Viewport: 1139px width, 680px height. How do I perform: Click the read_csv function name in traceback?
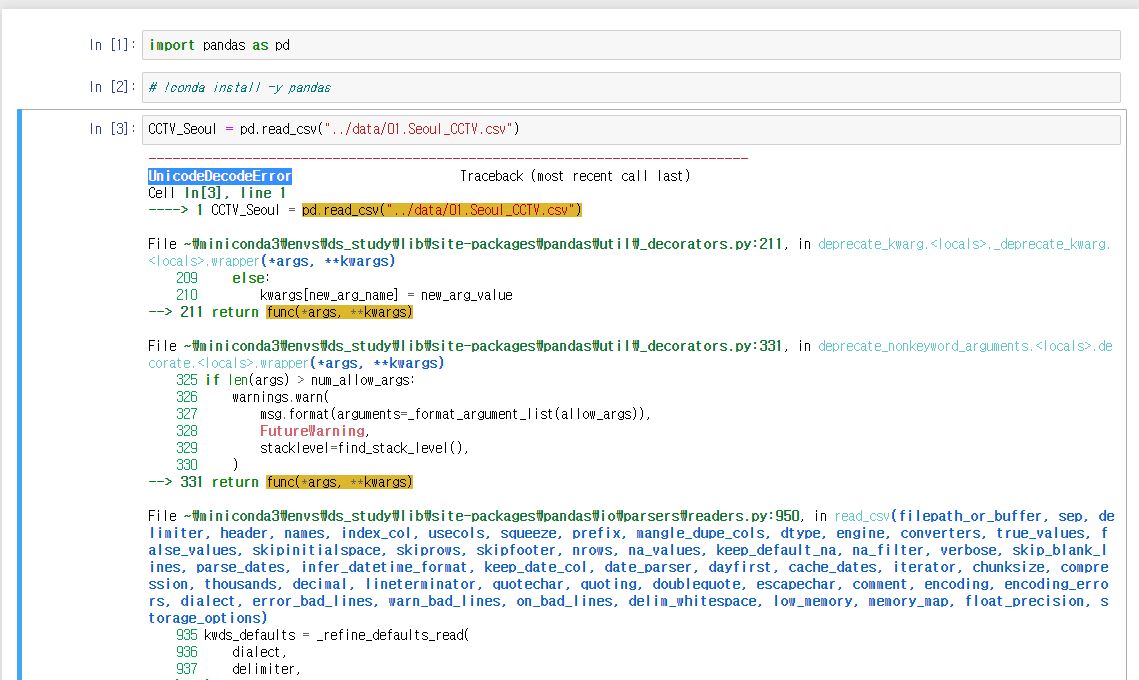click(x=863, y=516)
